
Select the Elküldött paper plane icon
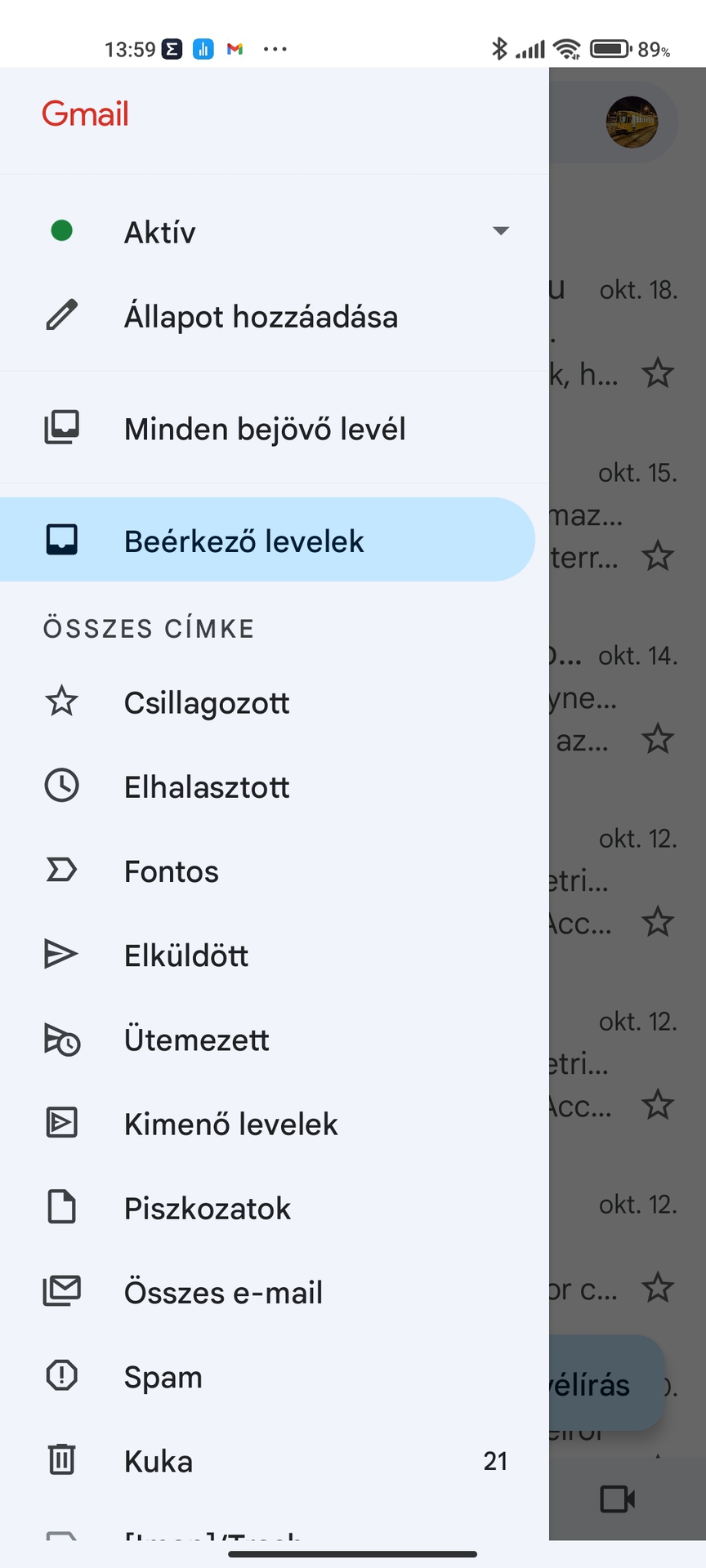(x=61, y=954)
